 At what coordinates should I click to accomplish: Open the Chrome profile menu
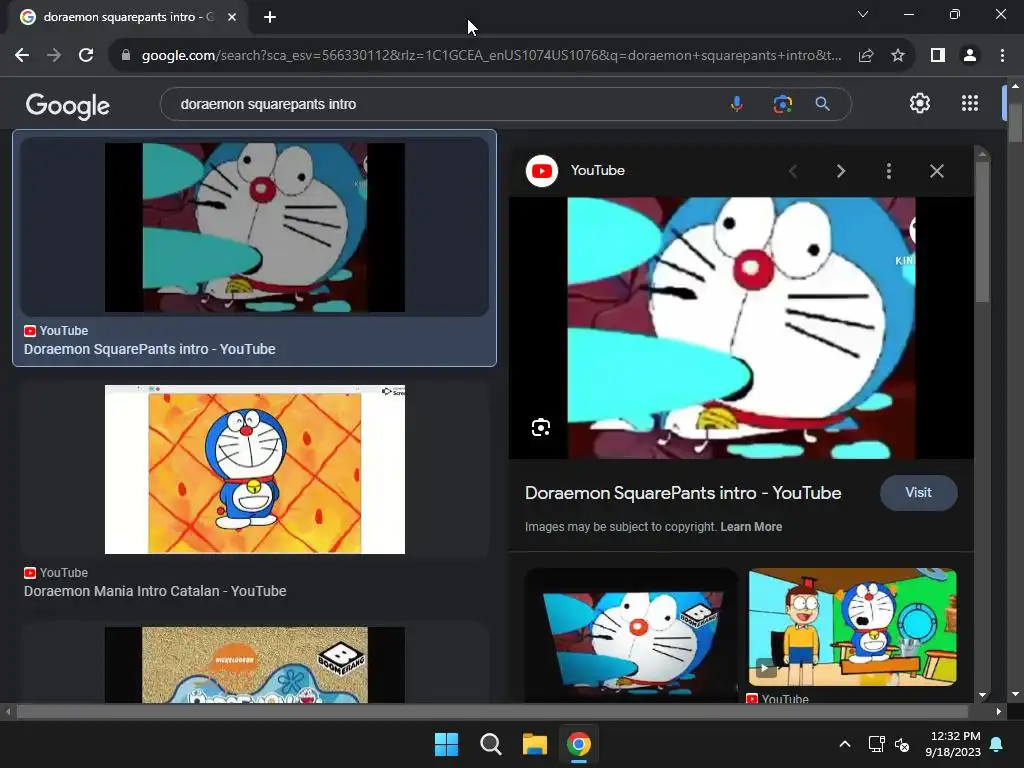pos(970,56)
